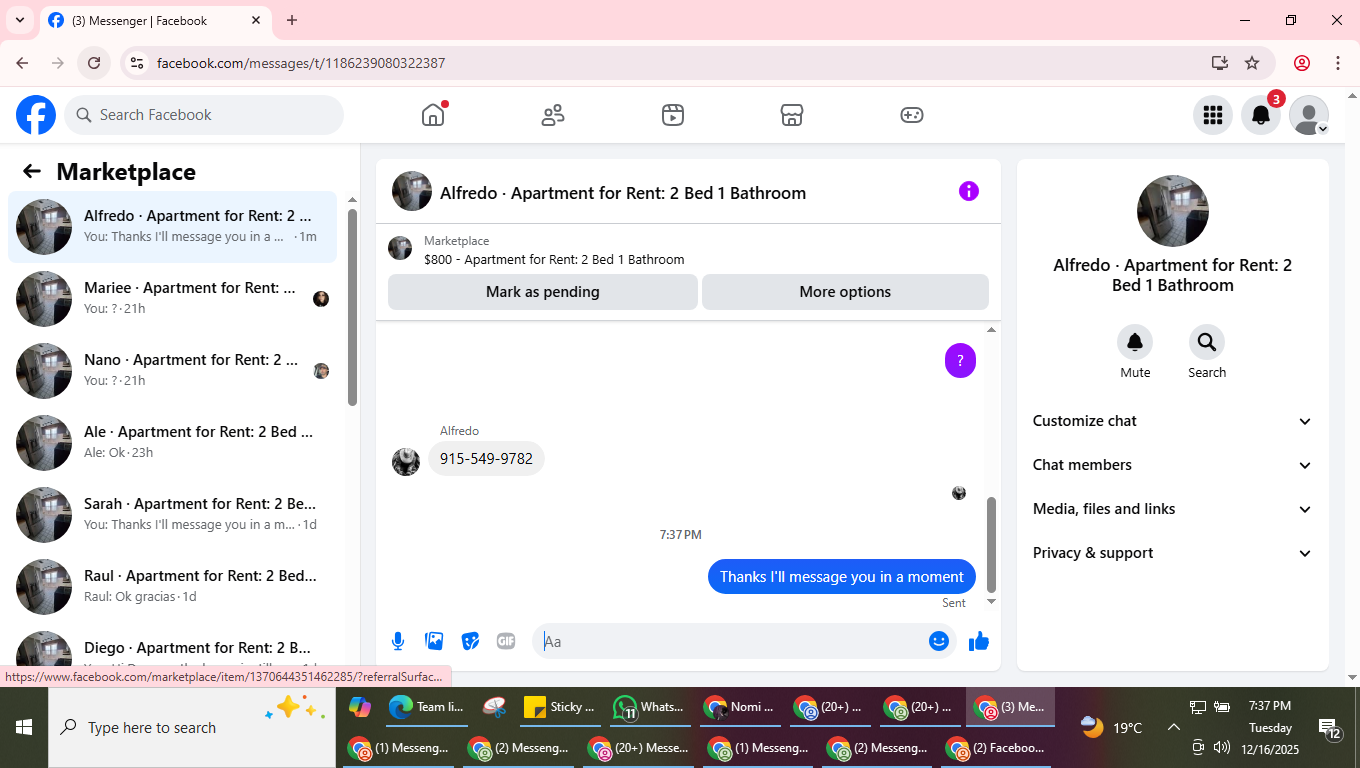1360x768 pixels.
Task: Send a thumbs-up like
Action: point(979,641)
